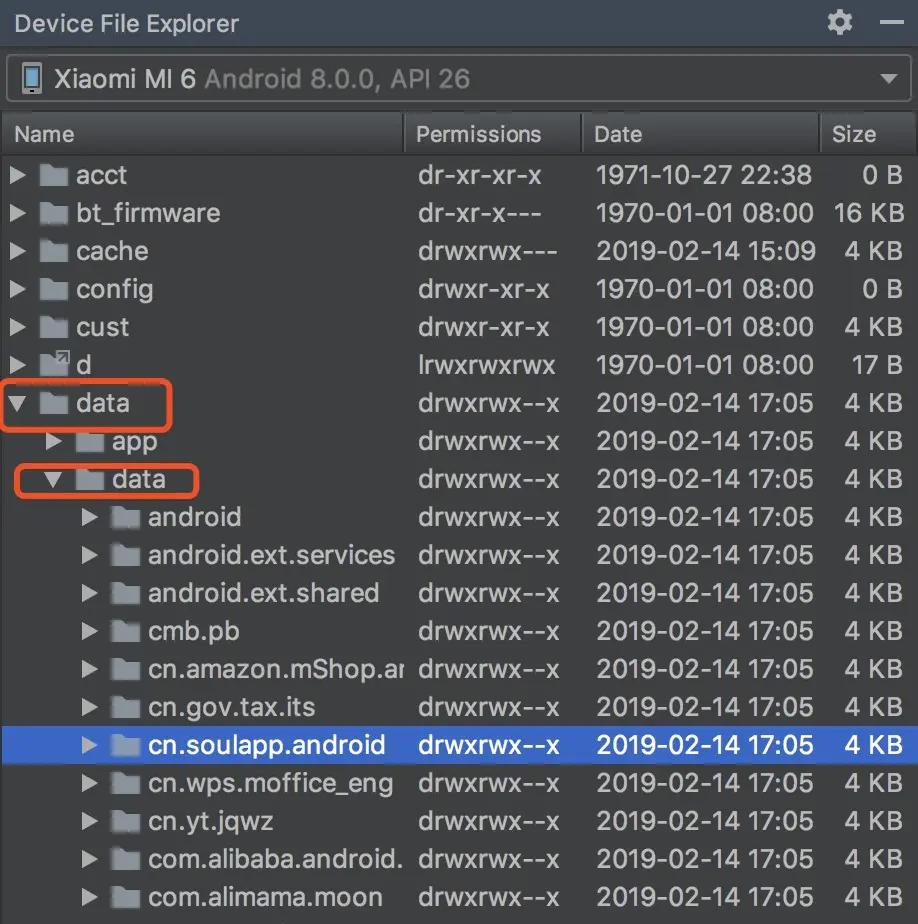Click the cn.amazon.mShop folder icon

coord(126,669)
